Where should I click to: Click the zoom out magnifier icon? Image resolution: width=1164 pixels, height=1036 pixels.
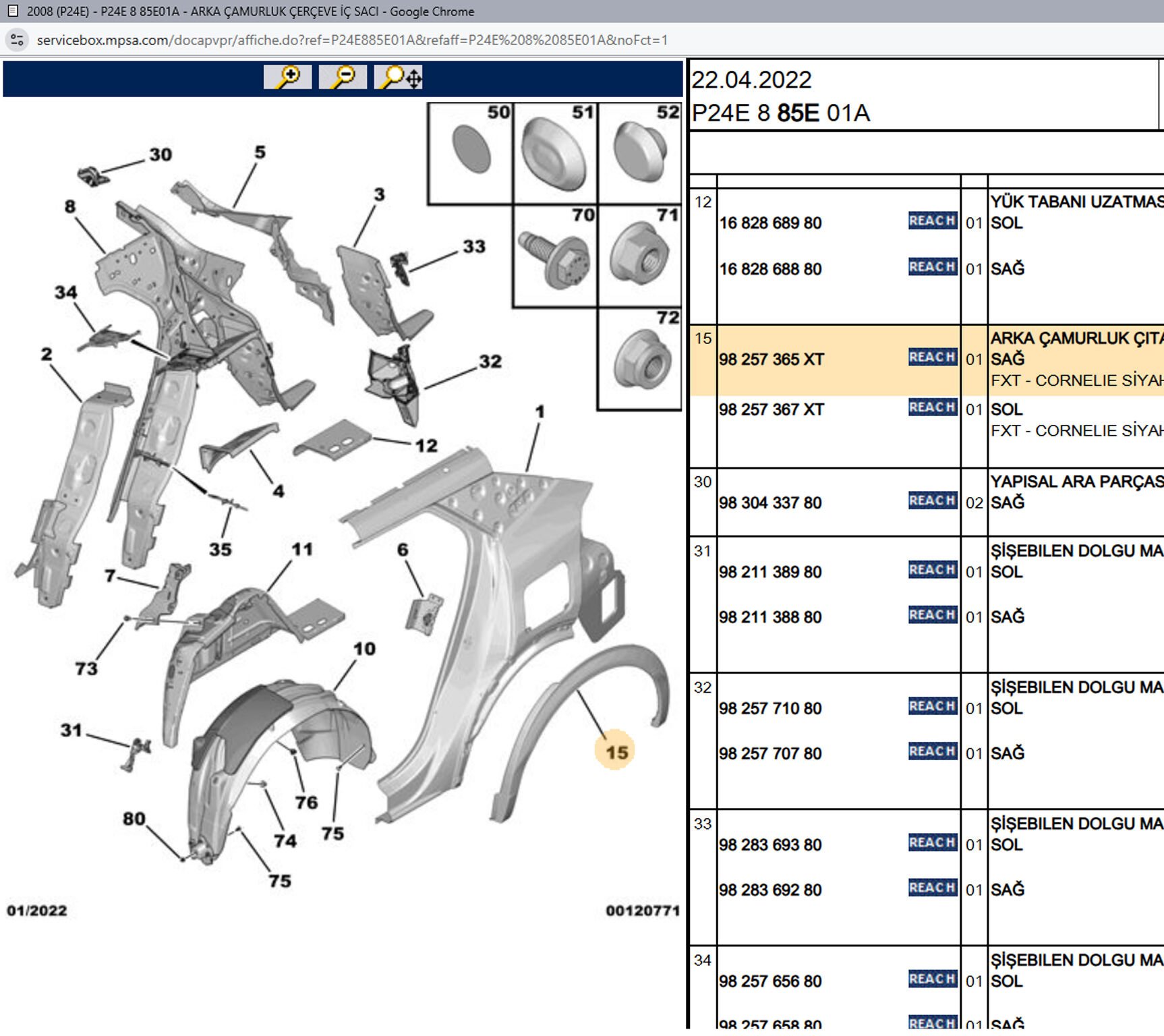click(343, 77)
